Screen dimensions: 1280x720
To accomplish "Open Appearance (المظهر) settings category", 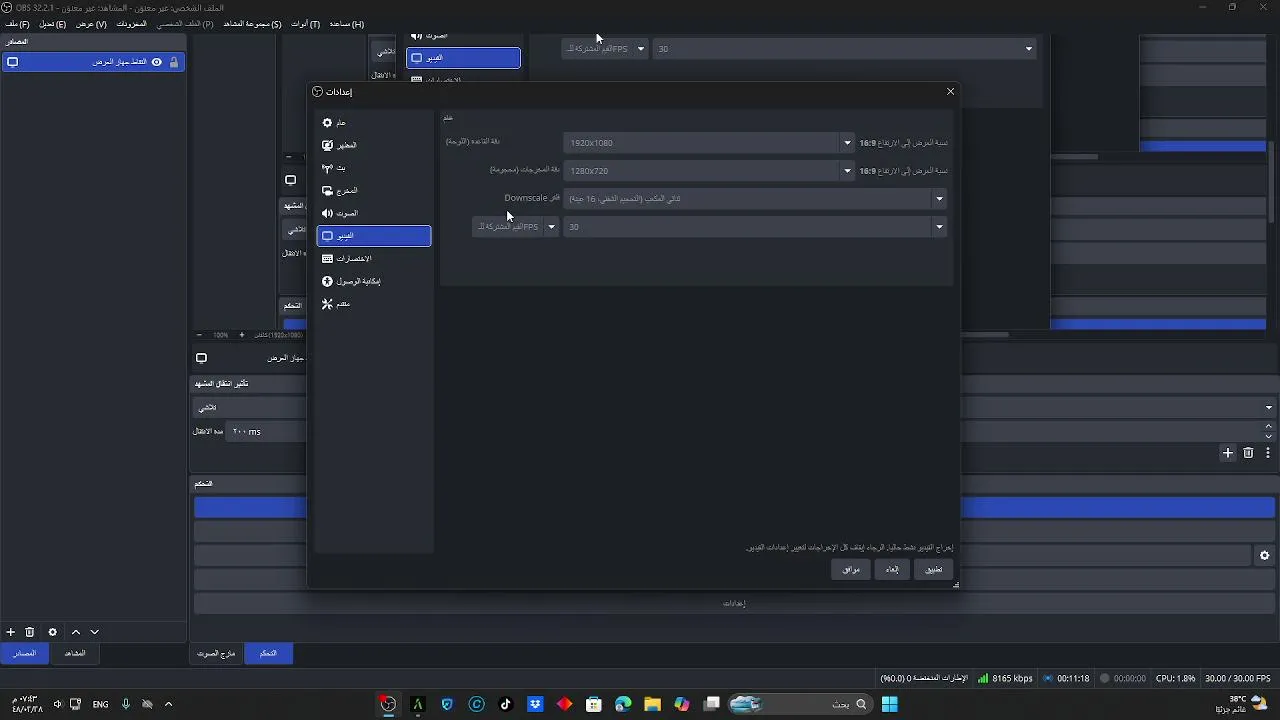I will [373, 145].
